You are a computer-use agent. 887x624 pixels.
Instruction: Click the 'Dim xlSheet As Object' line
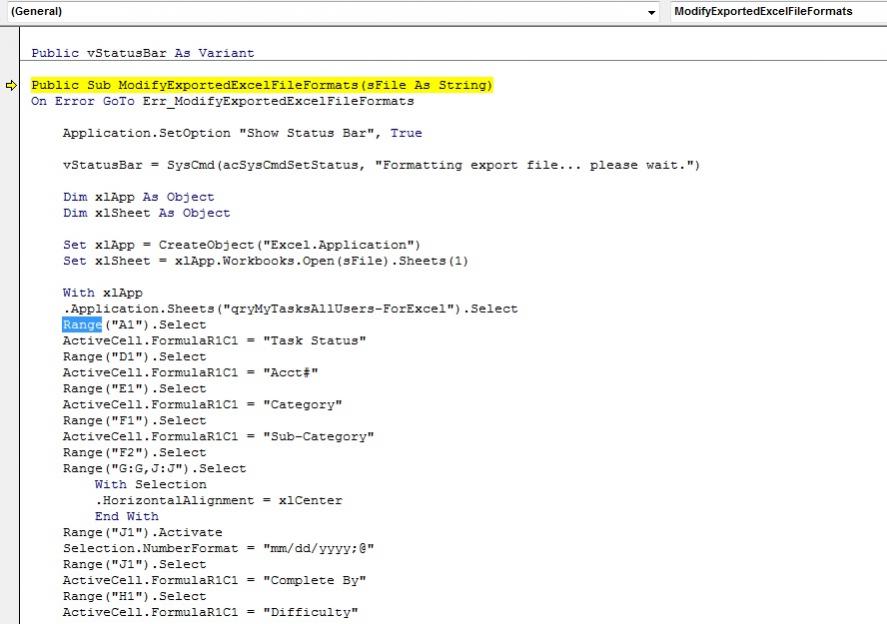click(x=147, y=213)
